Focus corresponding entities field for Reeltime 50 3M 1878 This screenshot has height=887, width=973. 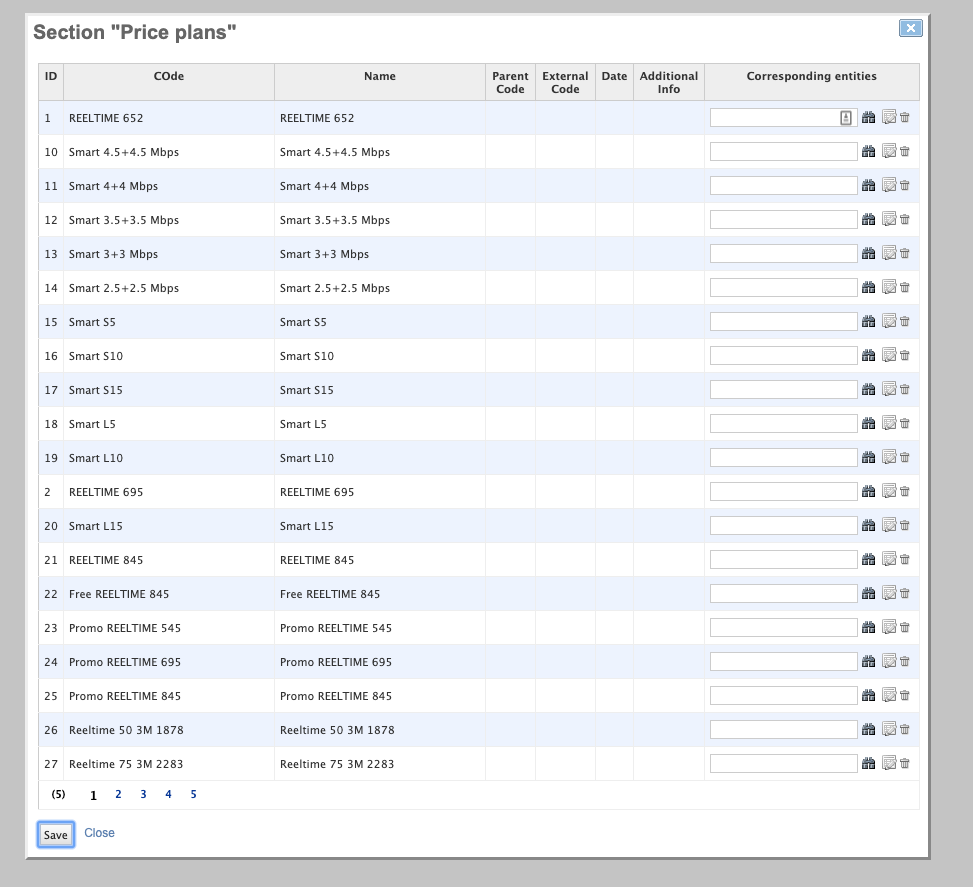point(783,729)
